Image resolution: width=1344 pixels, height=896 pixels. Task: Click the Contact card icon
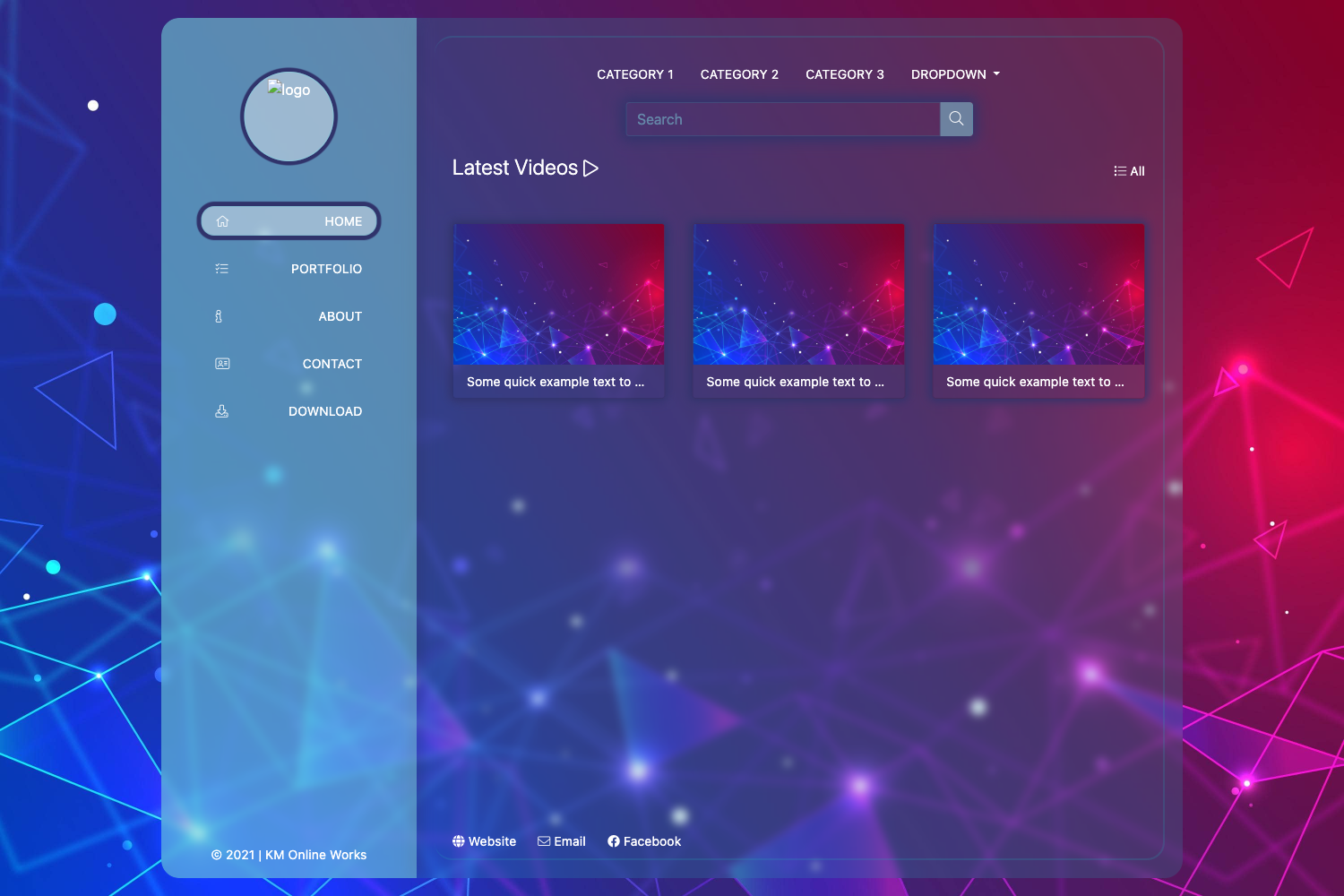(221, 363)
